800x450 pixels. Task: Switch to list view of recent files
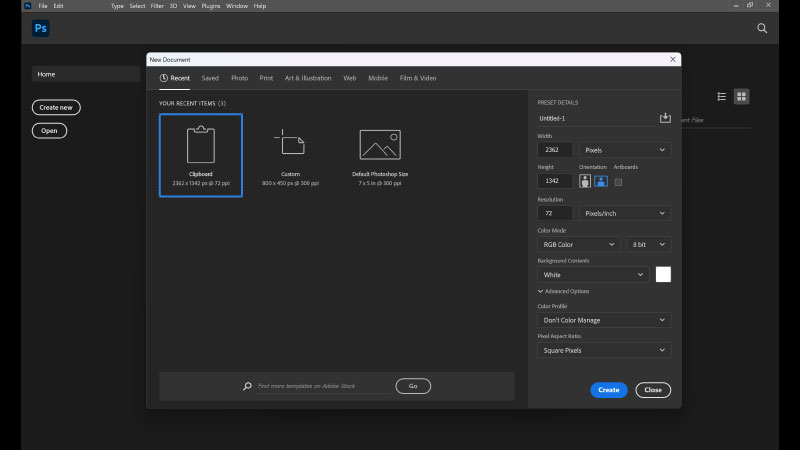coord(722,97)
